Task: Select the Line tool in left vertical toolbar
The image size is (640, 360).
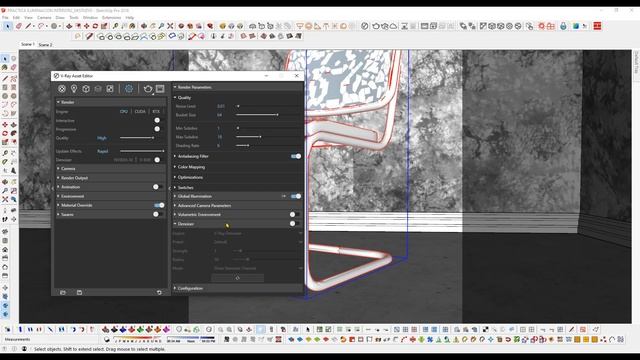Action: pyautogui.click(x=5, y=78)
